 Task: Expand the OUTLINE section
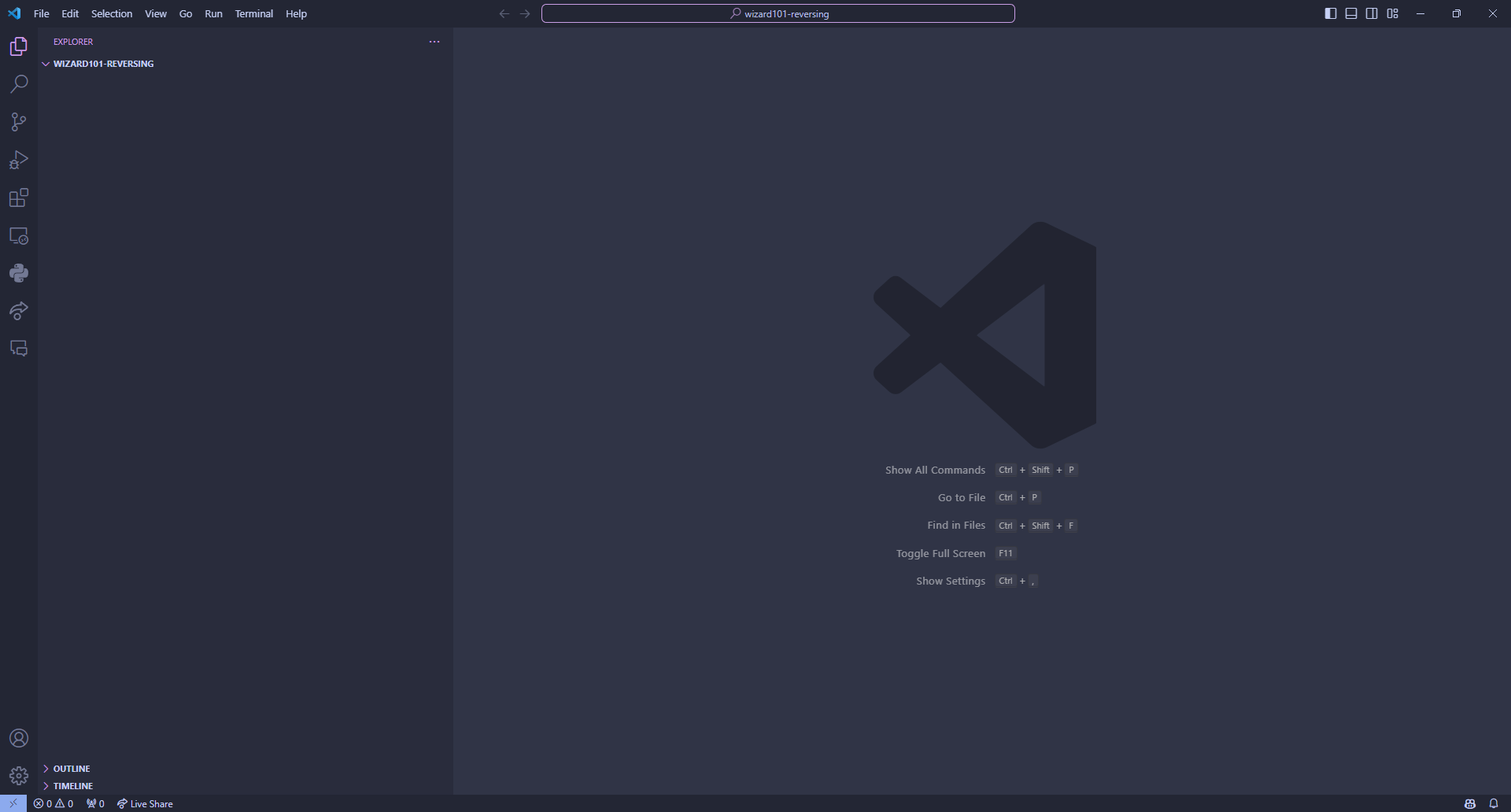click(245, 769)
